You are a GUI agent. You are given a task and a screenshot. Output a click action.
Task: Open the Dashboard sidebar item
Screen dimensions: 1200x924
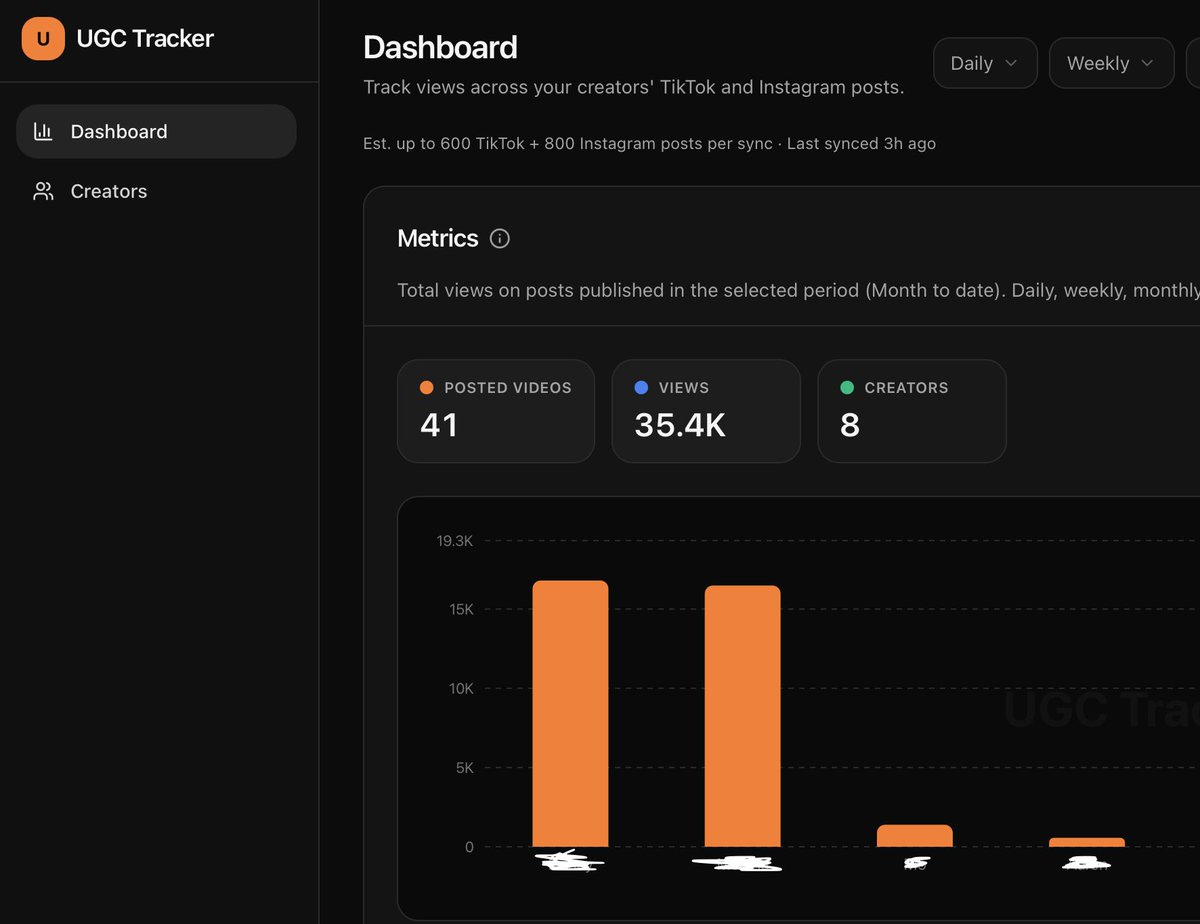click(x=156, y=131)
